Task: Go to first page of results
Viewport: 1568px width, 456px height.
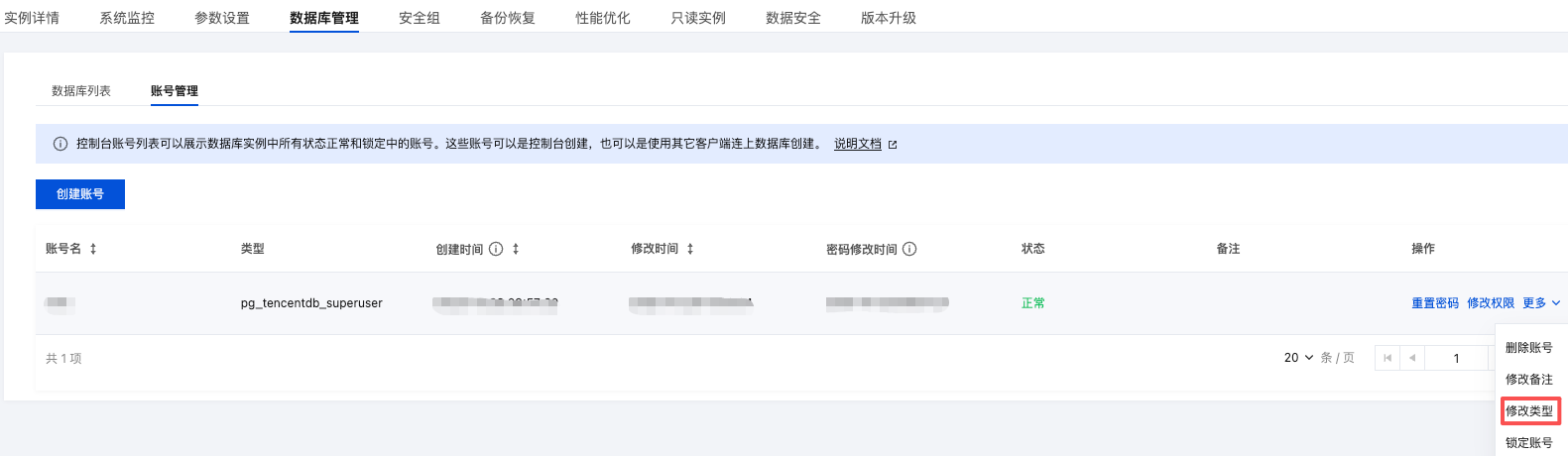Action: pos(1387,358)
